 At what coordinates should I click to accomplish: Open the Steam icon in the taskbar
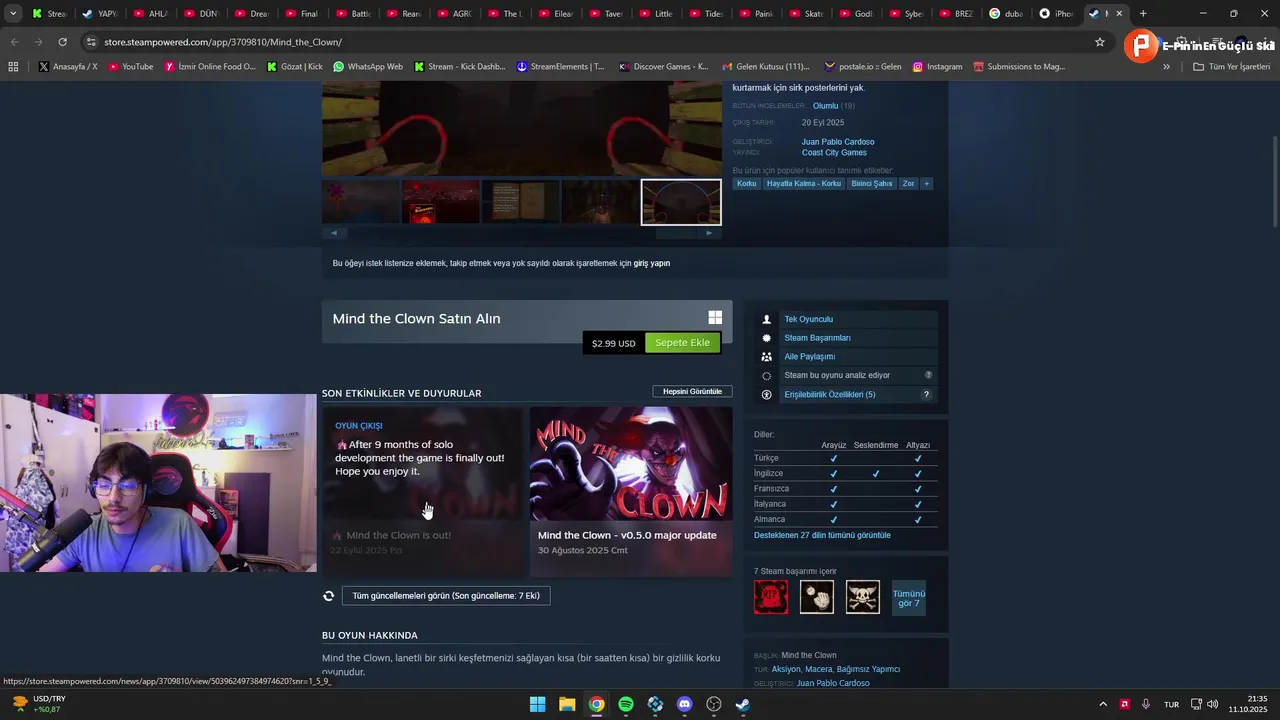pyautogui.click(x=742, y=704)
